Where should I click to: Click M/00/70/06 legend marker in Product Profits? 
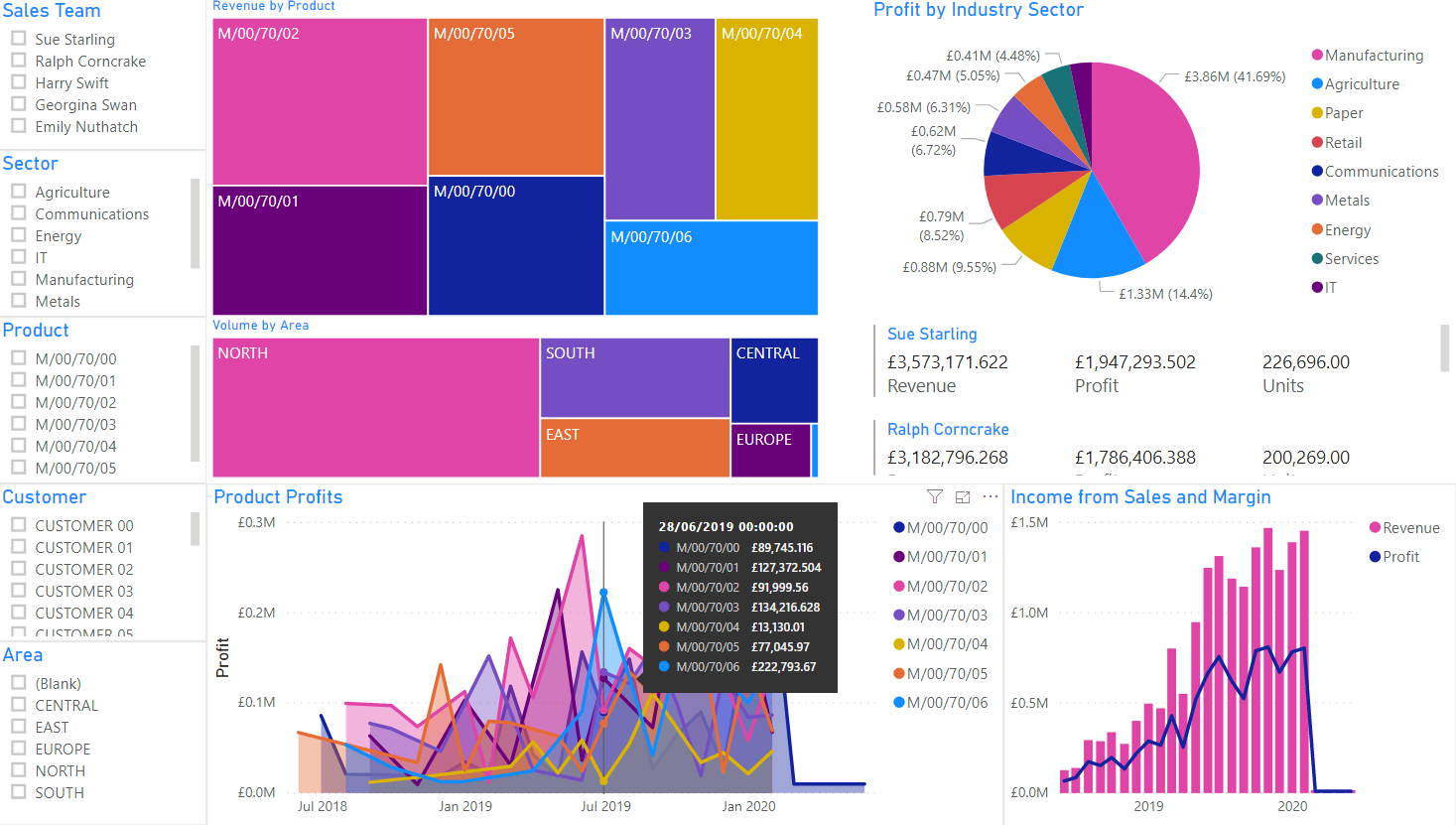pos(898,703)
